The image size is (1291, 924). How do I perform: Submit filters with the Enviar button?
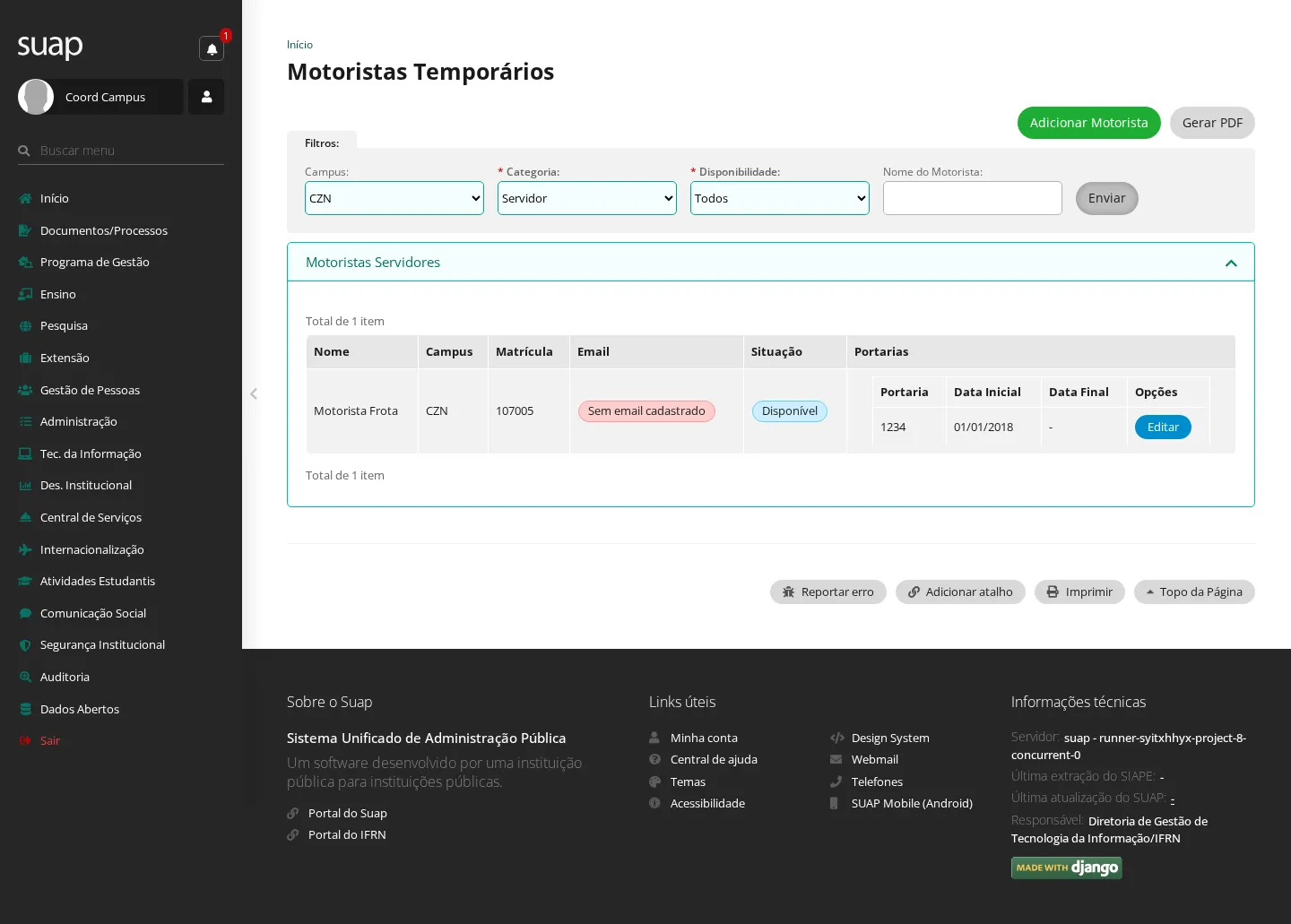(x=1107, y=198)
